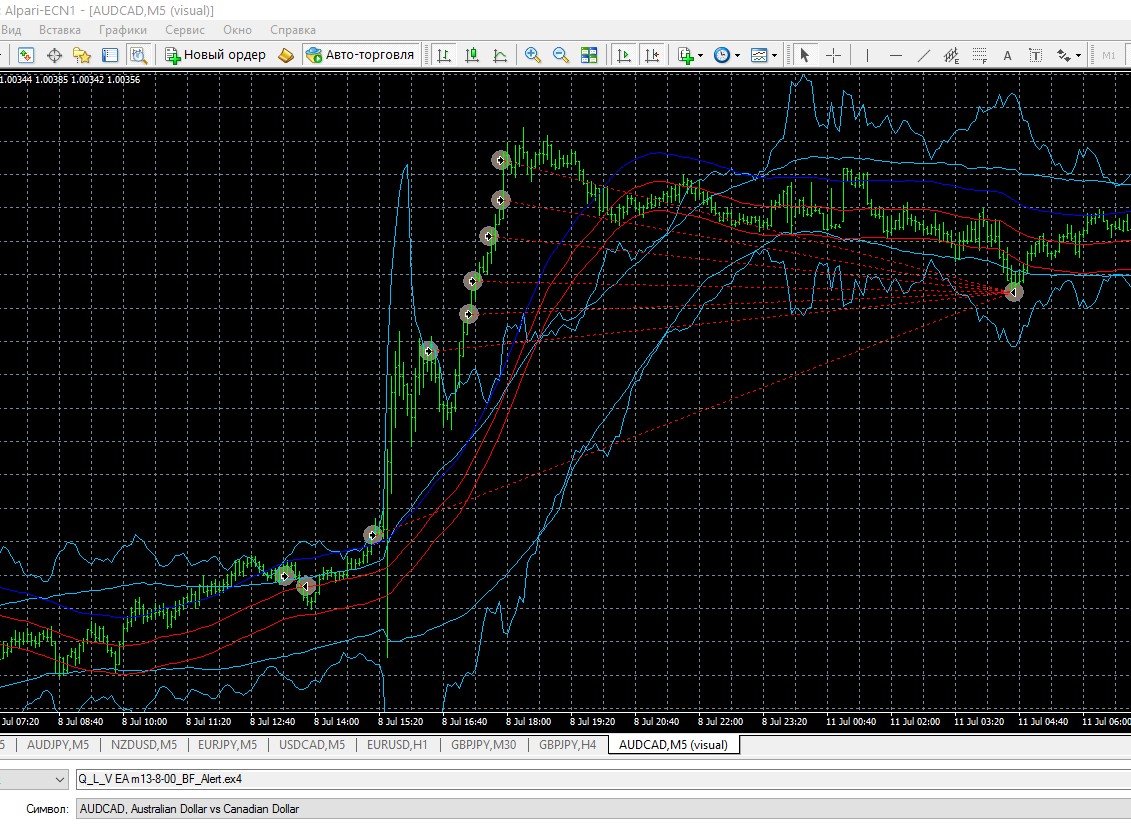Screen dimensions: 1131x826
Task: Open the Вид menu
Action: pos(11,30)
